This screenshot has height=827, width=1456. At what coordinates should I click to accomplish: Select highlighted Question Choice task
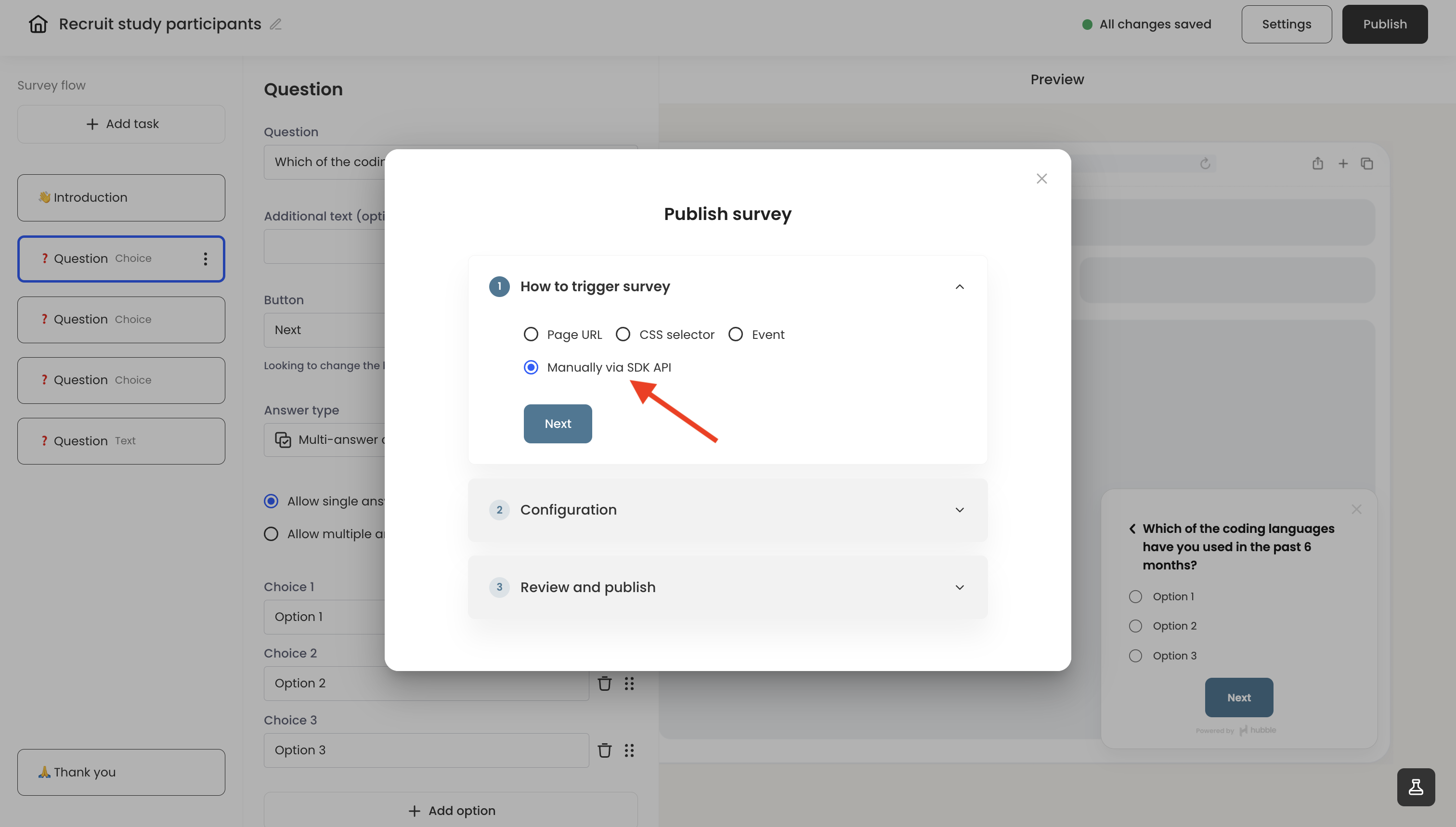tap(121, 259)
